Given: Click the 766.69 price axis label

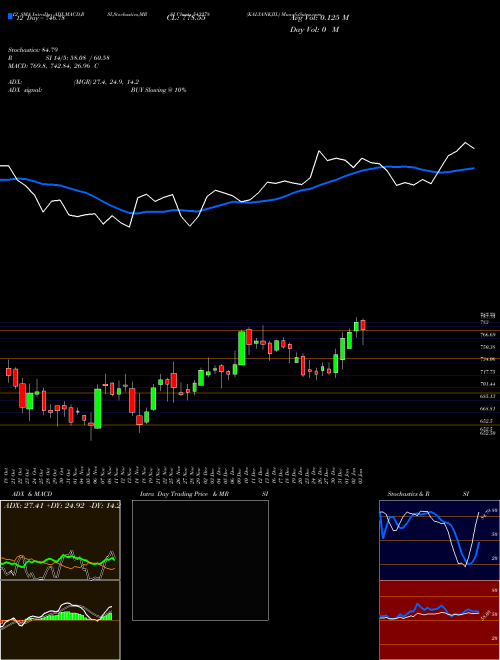Looking at the screenshot, I should pyautogui.click(x=488, y=335).
